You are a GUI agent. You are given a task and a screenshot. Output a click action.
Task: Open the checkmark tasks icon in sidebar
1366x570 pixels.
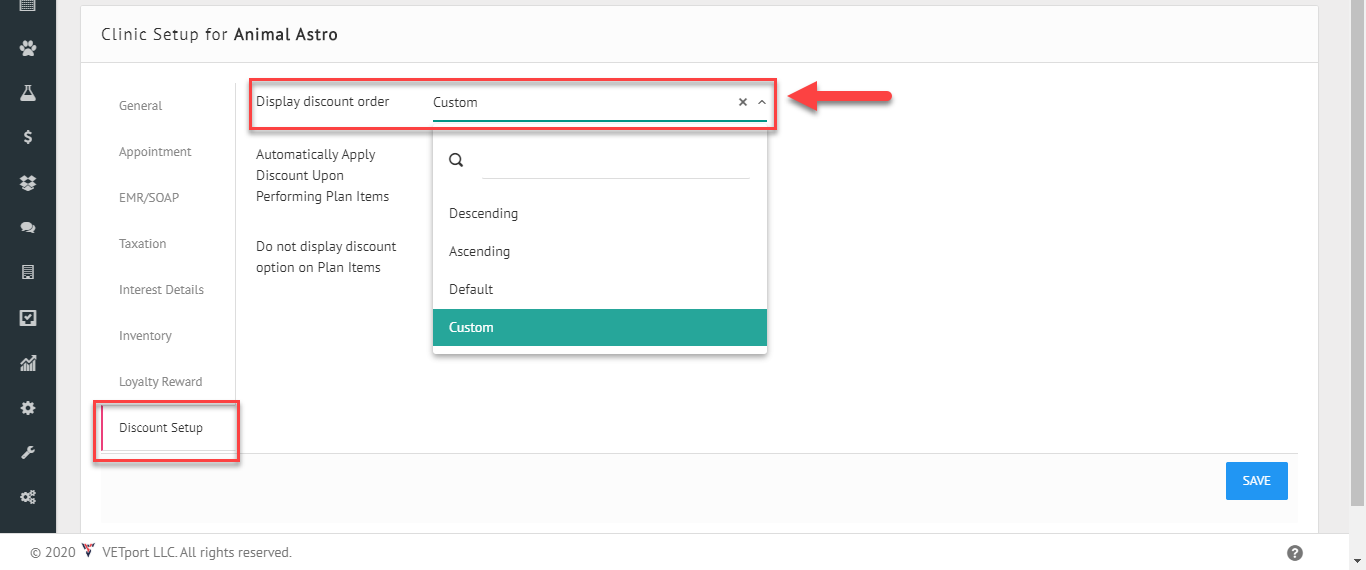[x=28, y=318]
